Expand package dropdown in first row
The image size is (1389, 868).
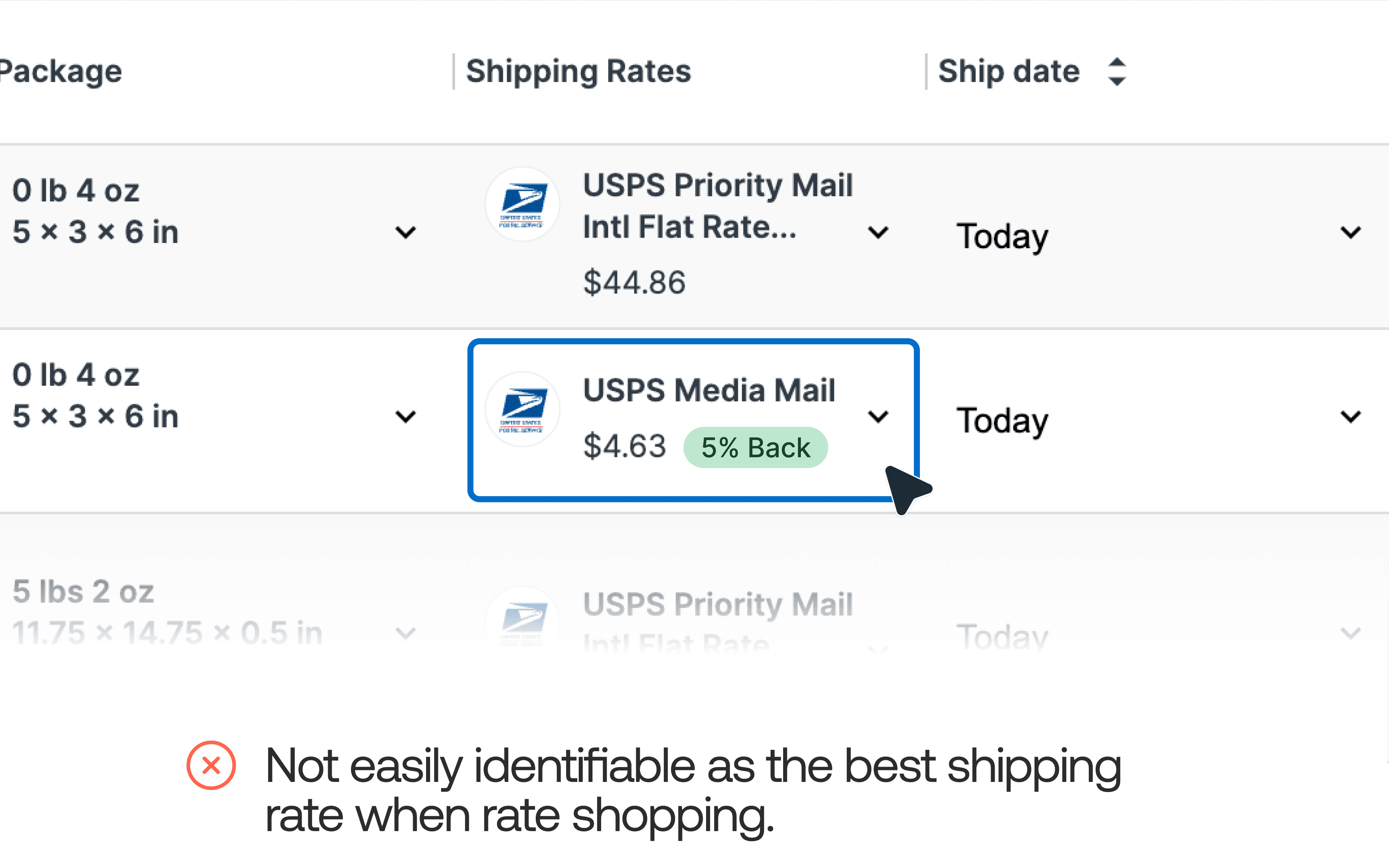(x=406, y=233)
